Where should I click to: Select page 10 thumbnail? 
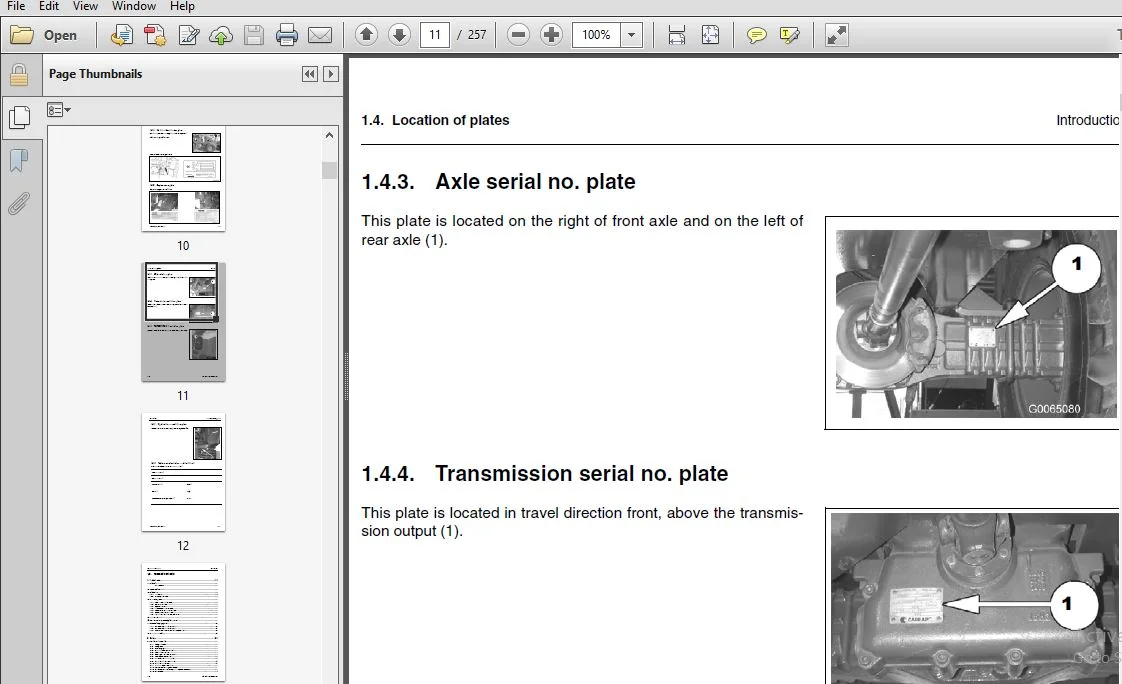point(183,178)
